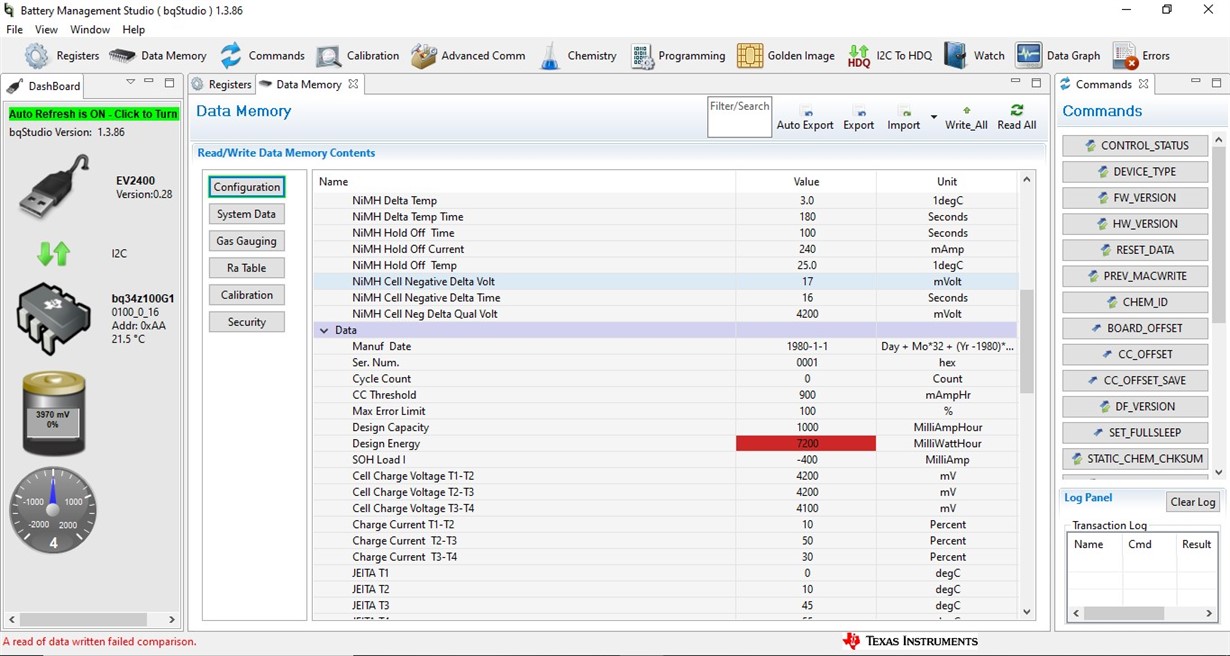The height and width of the screenshot is (656, 1230).
Task: Open the View menu
Action: 46,30
